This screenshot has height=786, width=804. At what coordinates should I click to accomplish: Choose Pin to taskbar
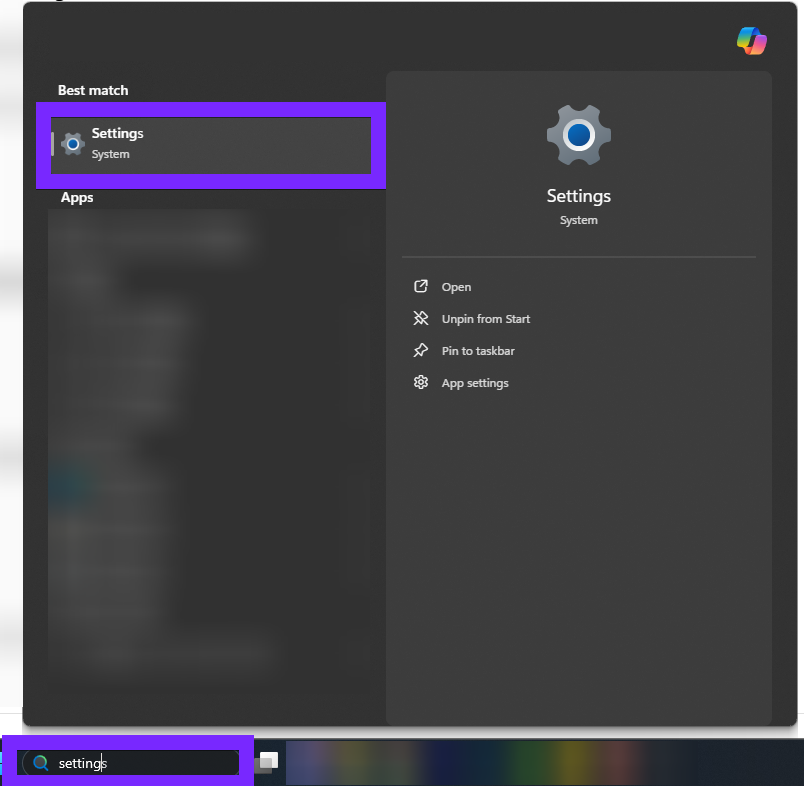click(x=478, y=351)
